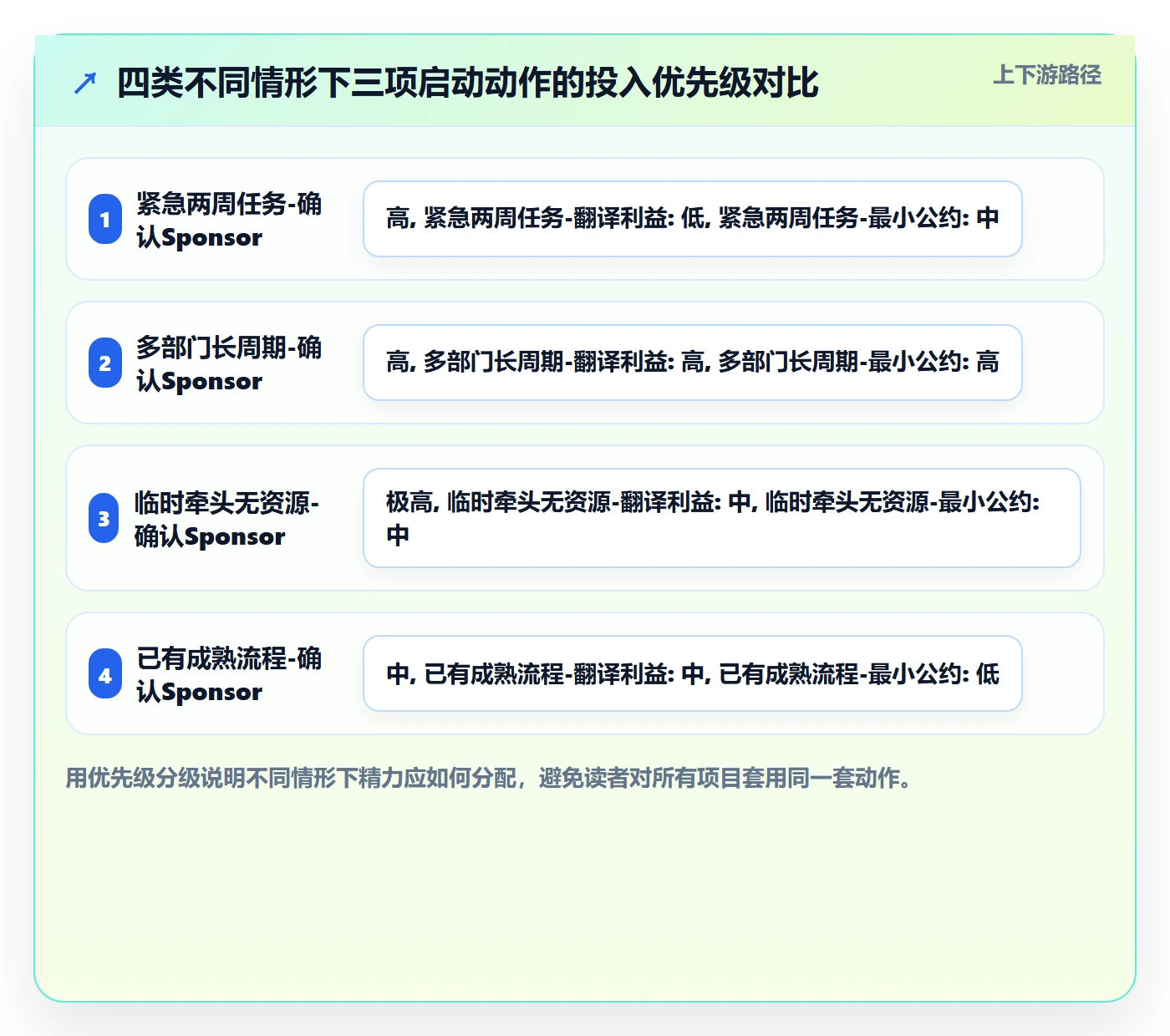Select the 多部门长周期-确认Sponsor label
This screenshot has width=1170, height=1036.
[229, 363]
